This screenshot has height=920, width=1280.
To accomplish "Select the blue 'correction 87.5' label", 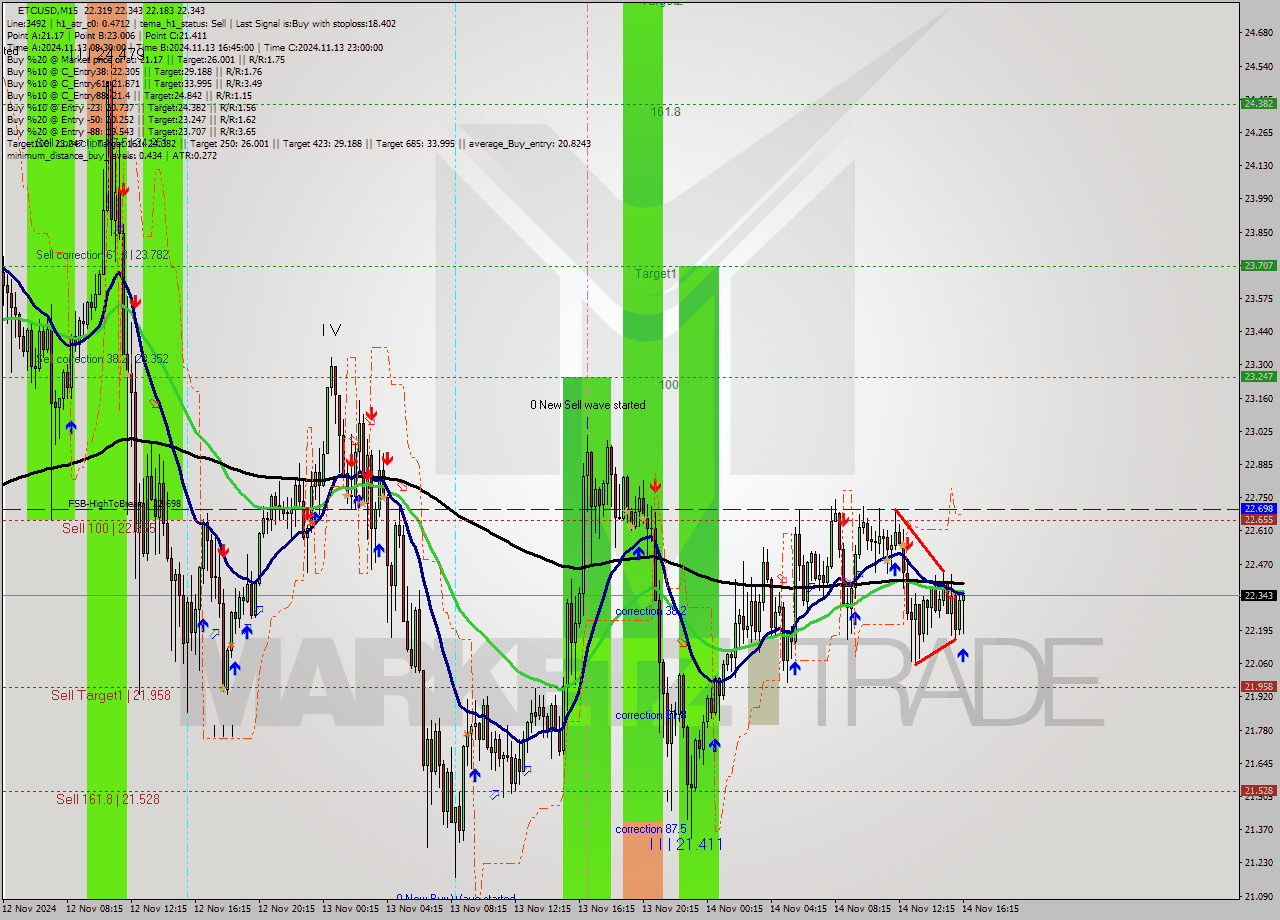I will [650, 829].
